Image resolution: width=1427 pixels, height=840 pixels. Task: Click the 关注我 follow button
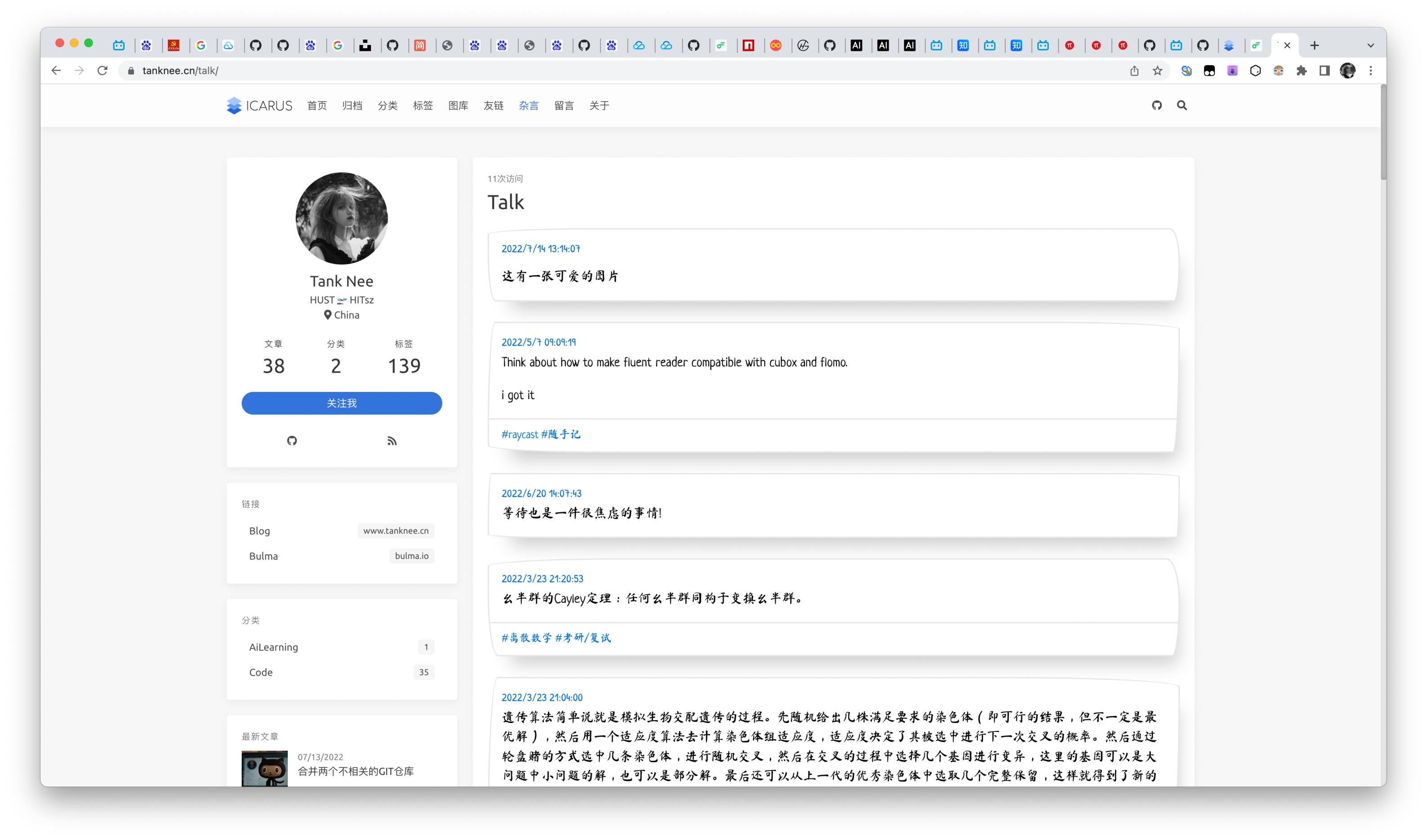342,403
